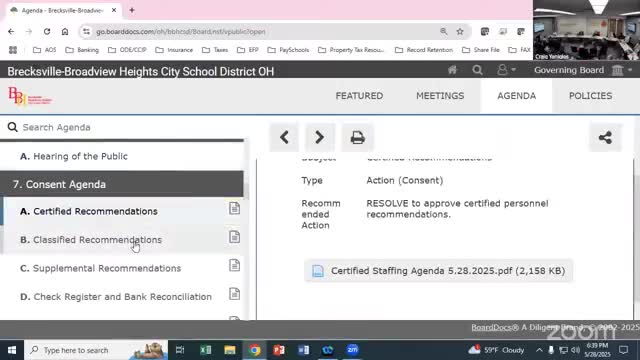Screen dimensions: 640x360
Task: Open the Banking bookmark folder
Action: (x=82, y=50)
